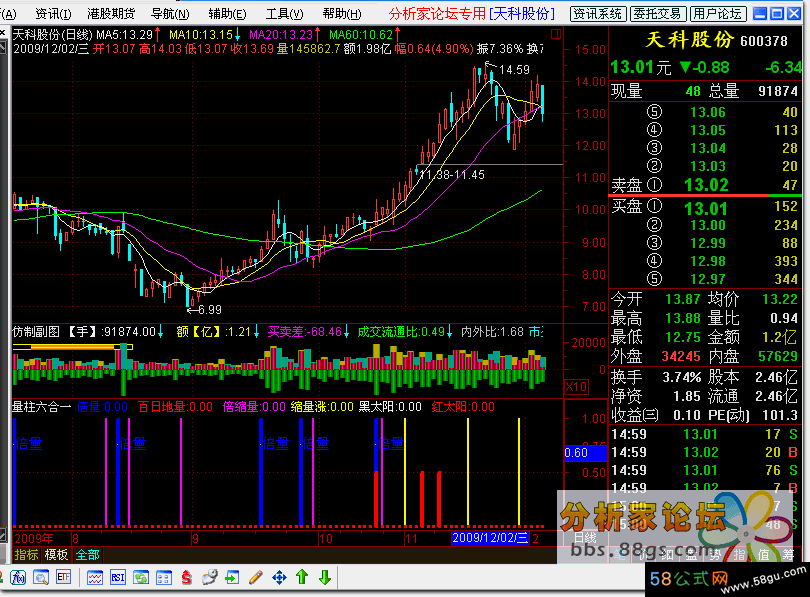Click the 外盘 value 34245
The width and height of the screenshot is (810, 597).
681,356
